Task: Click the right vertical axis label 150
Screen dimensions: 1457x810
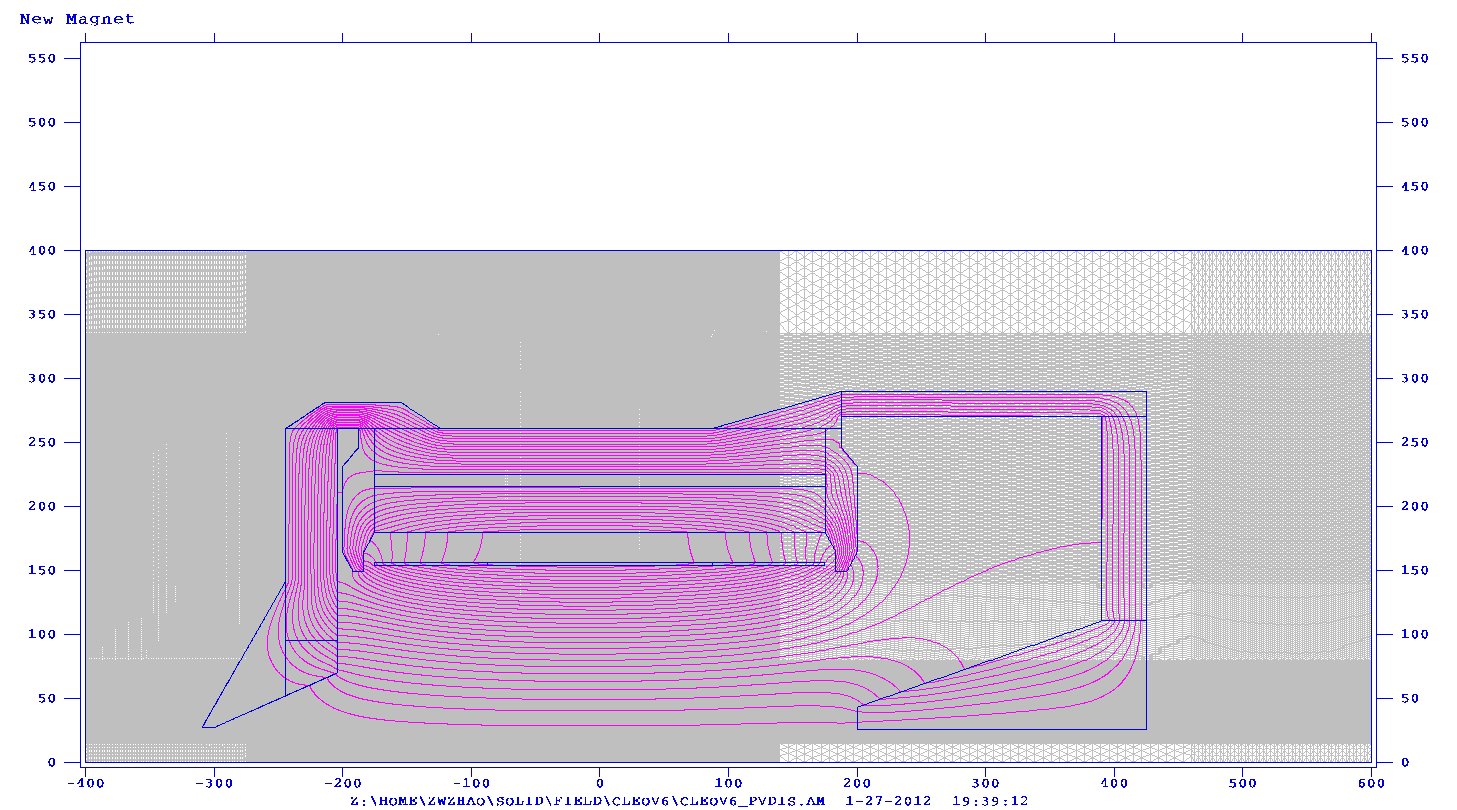Action: coord(1413,570)
